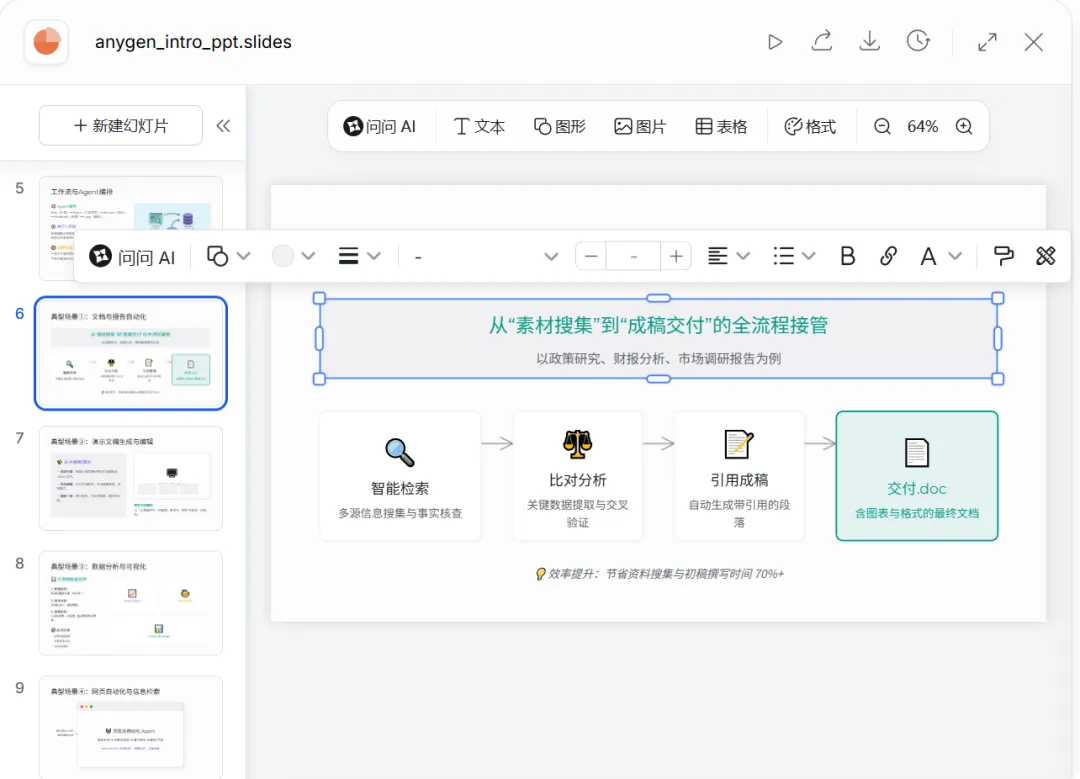
Task: Click the 引用成稿 notepad icon on slide
Action: (x=739, y=444)
